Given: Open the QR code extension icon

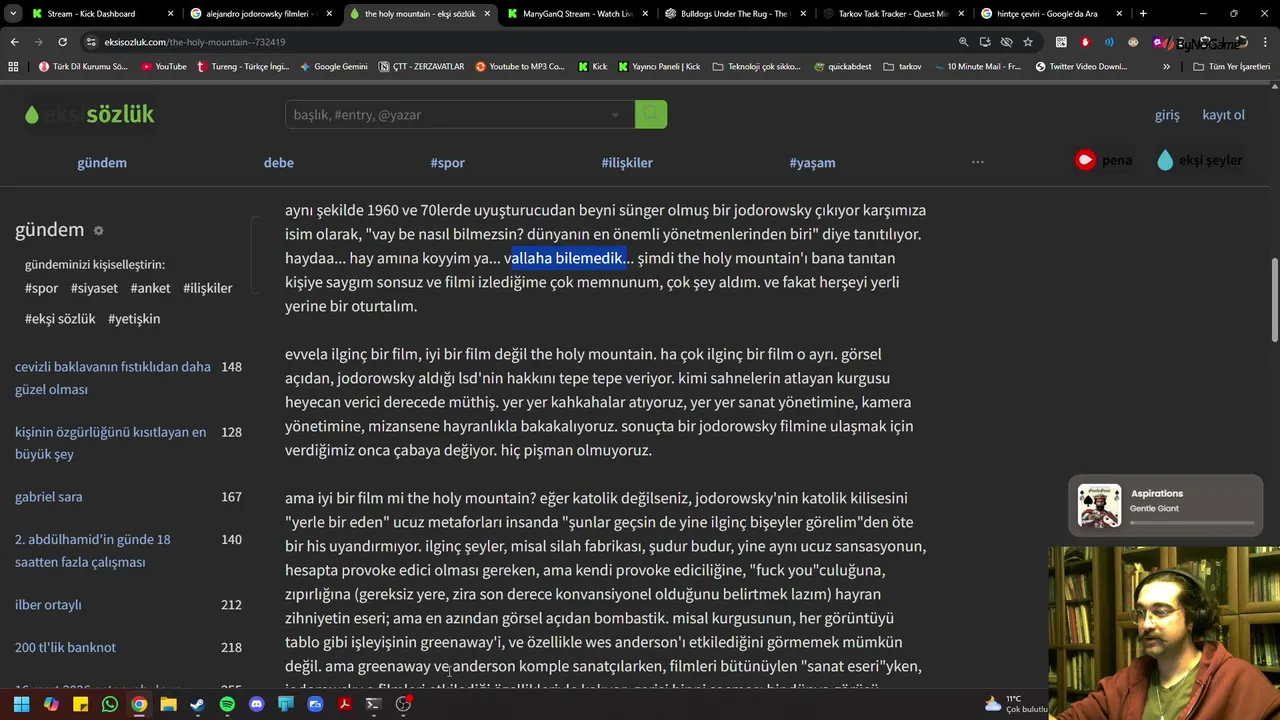Looking at the screenshot, I should pyautogui.click(x=1061, y=42).
